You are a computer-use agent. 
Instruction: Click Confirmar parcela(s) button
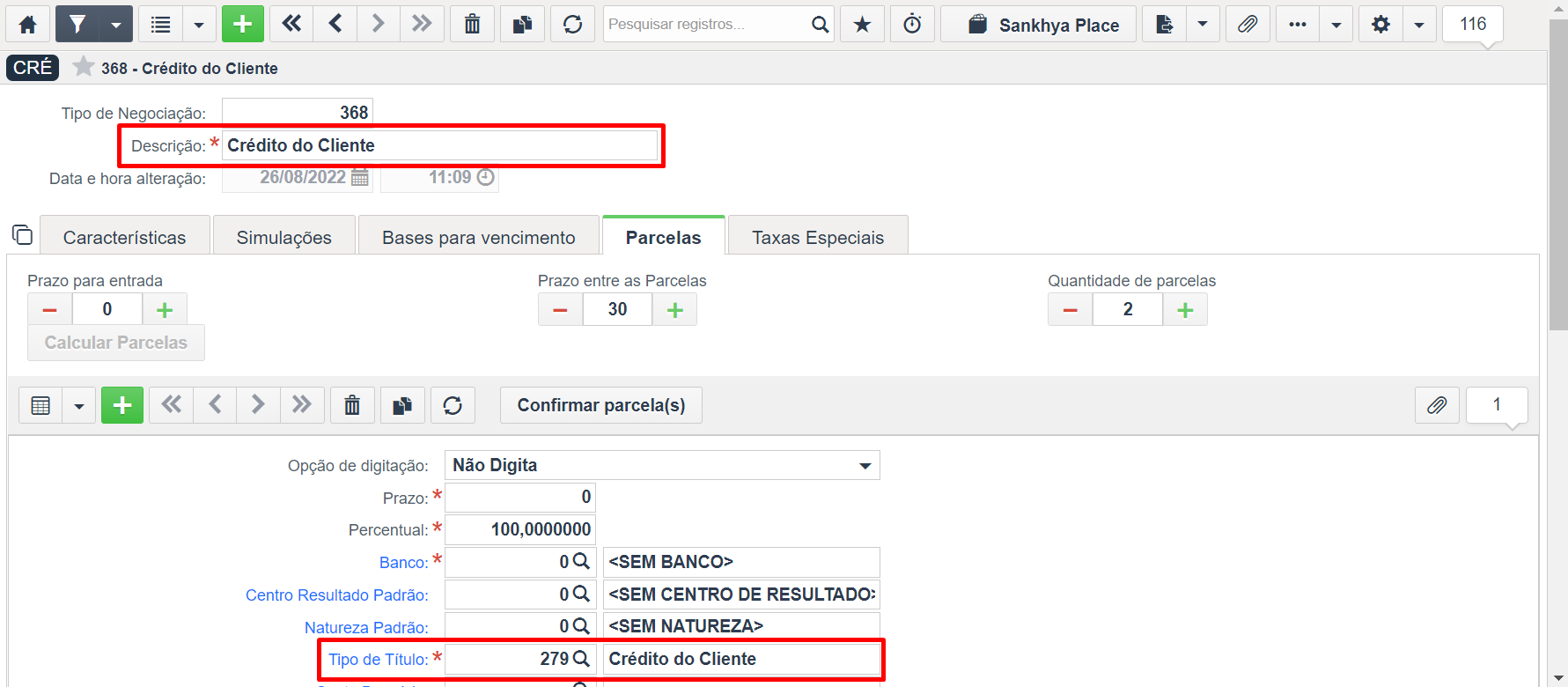point(601,405)
